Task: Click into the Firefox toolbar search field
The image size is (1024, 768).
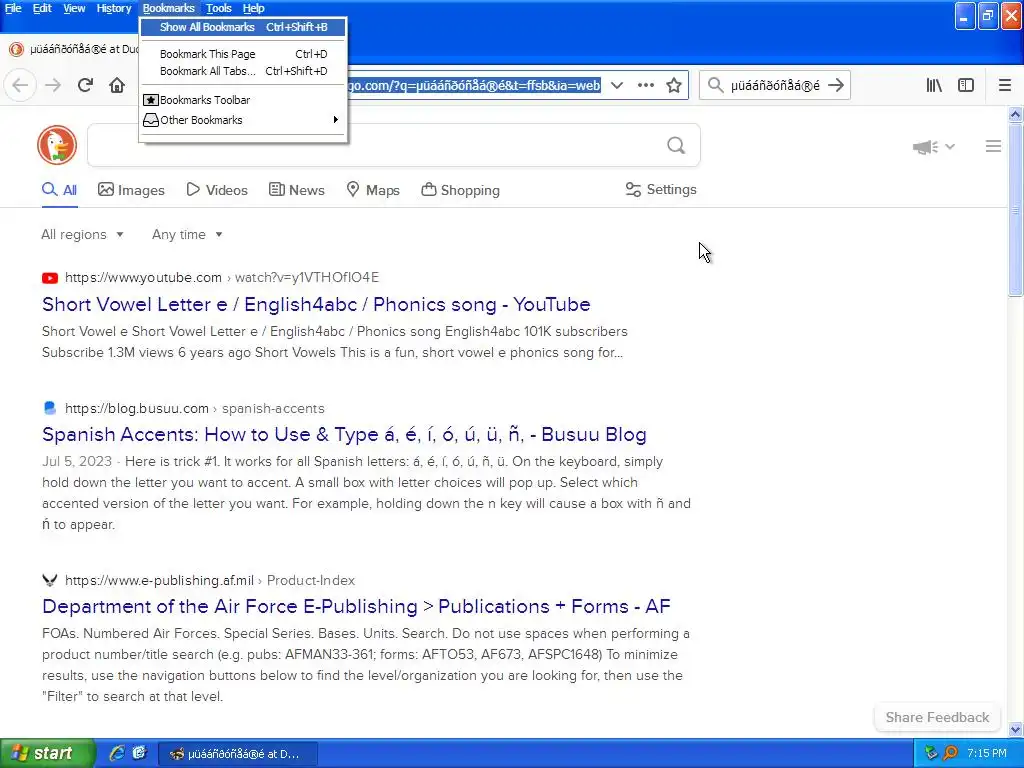Action: pyautogui.click(x=775, y=85)
